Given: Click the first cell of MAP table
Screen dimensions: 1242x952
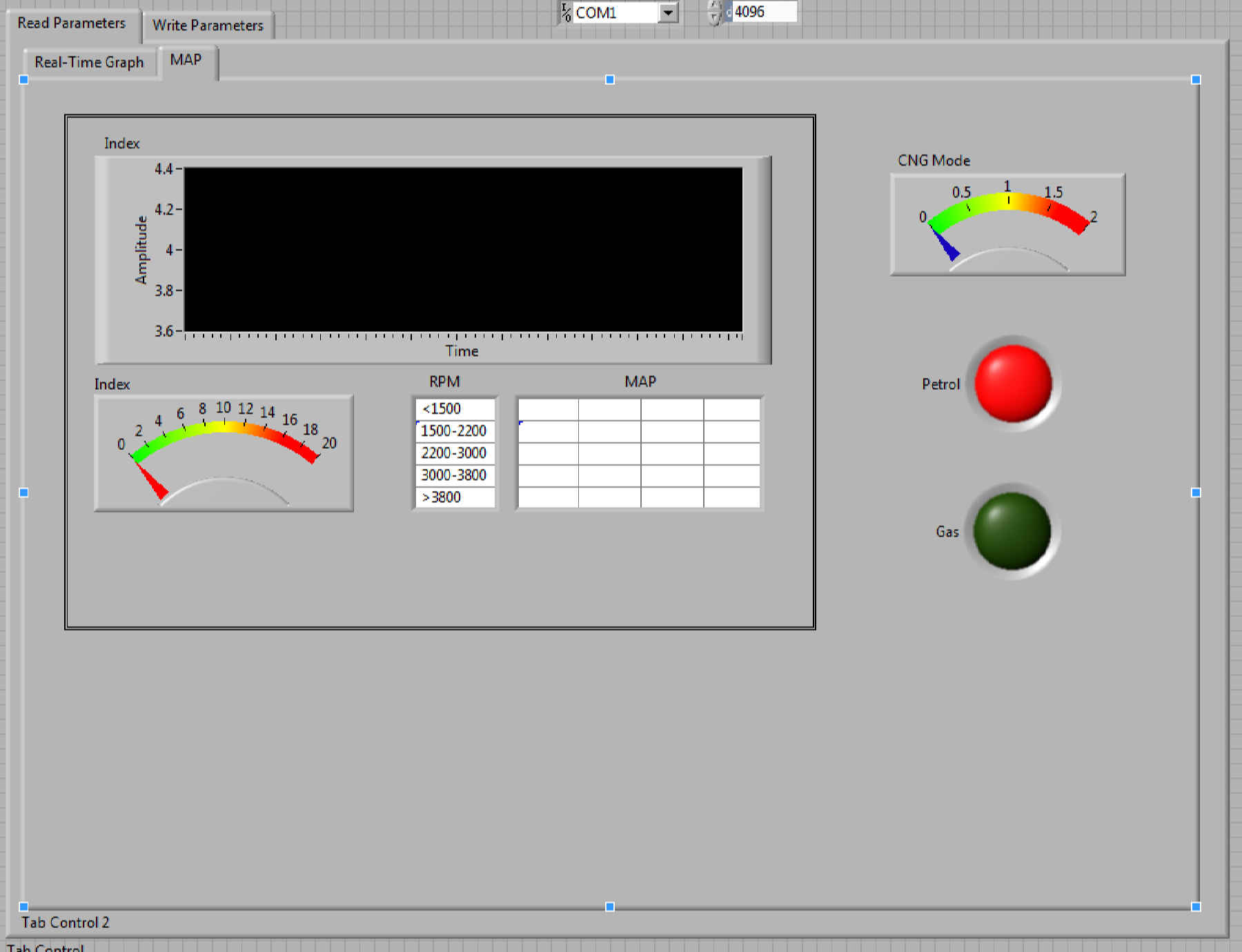Looking at the screenshot, I should click(548, 409).
